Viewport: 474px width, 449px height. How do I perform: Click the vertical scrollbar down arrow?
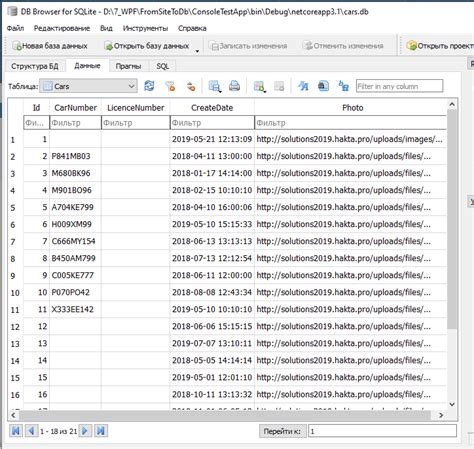point(452,404)
